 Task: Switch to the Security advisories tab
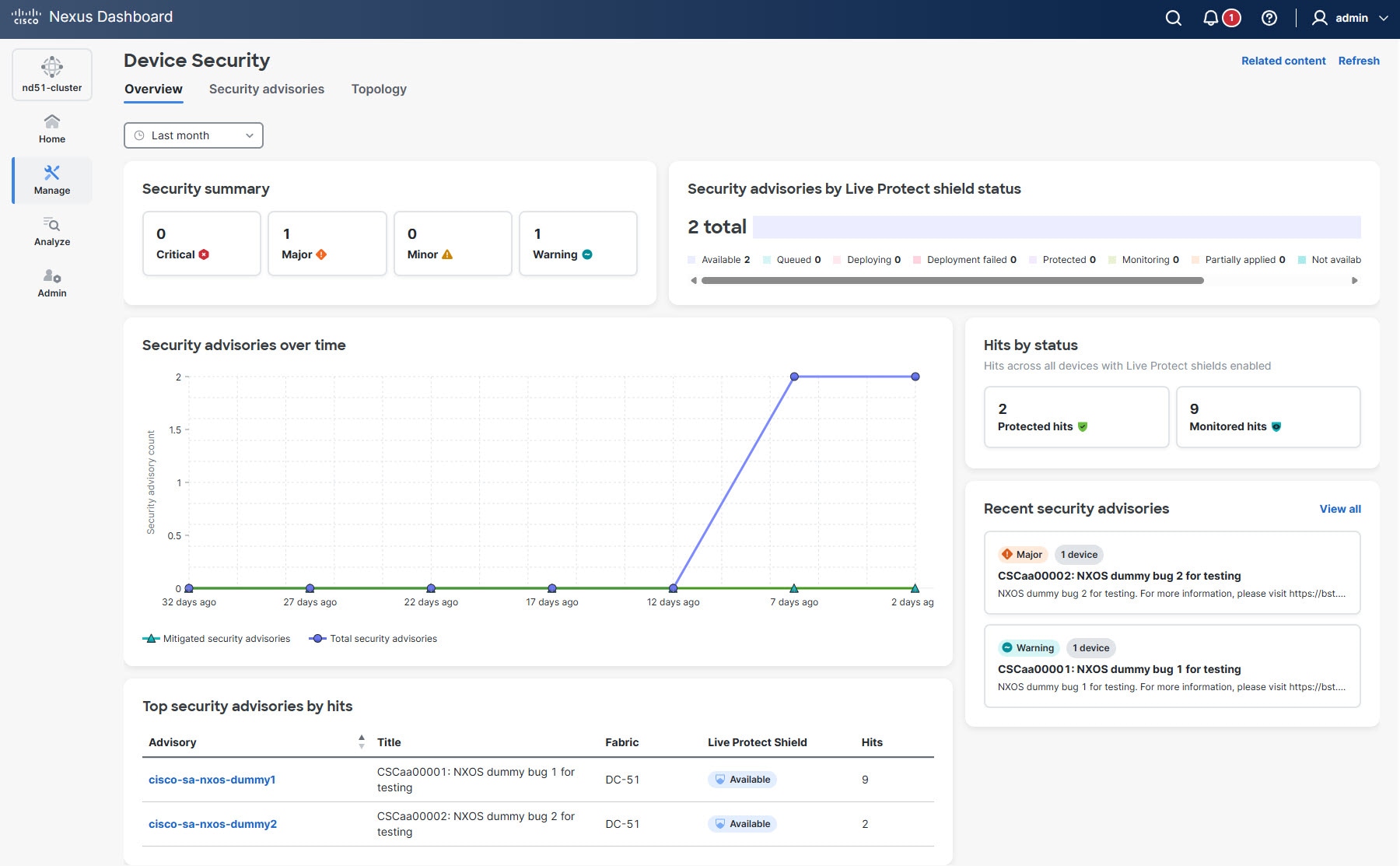[x=267, y=89]
